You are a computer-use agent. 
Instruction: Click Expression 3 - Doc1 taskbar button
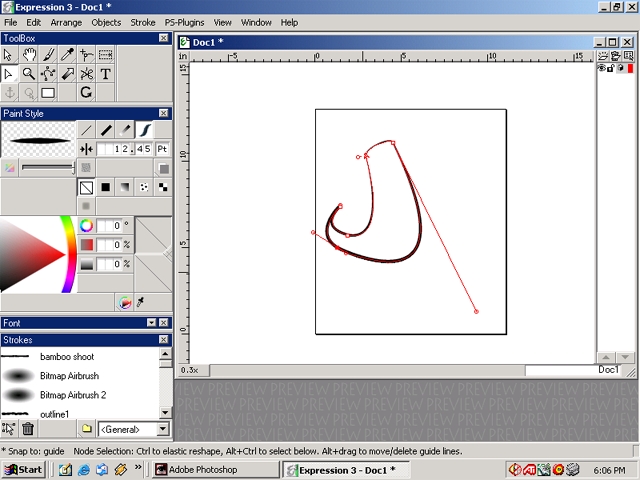click(346, 470)
